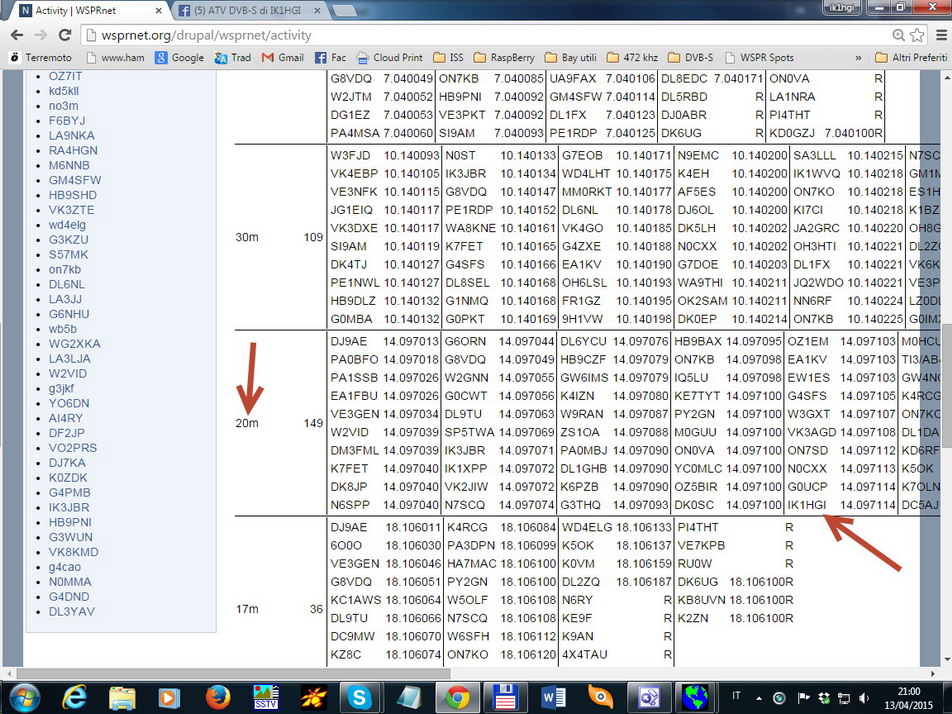Open the VK3ZTE callsign link
This screenshot has height=714, width=952.
[x=72, y=210]
